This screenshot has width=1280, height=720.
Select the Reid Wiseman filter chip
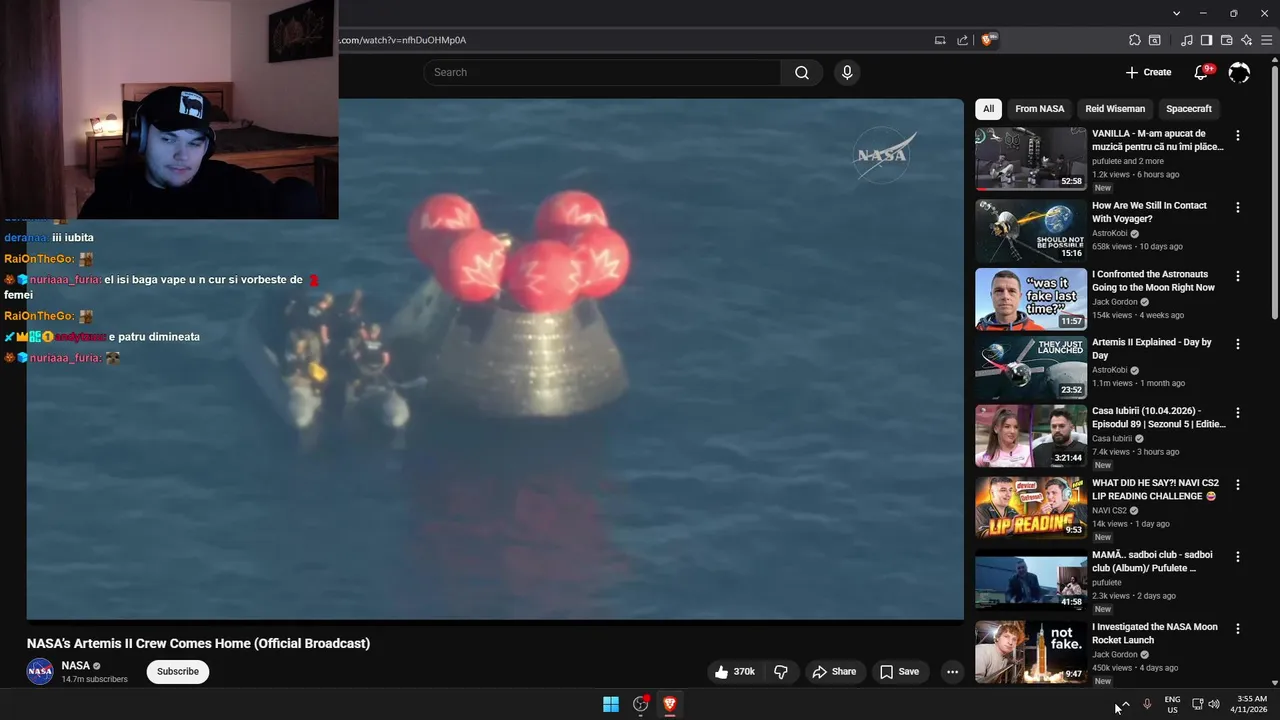coord(1115,109)
